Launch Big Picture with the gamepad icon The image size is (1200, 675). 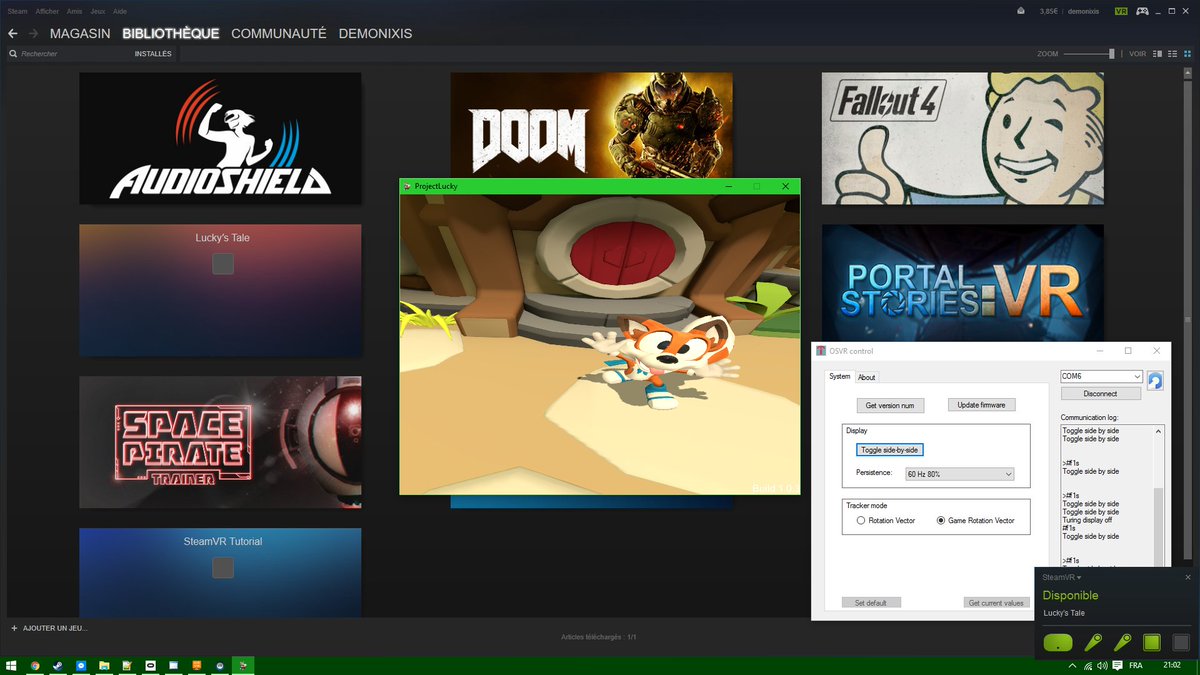tap(1141, 11)
